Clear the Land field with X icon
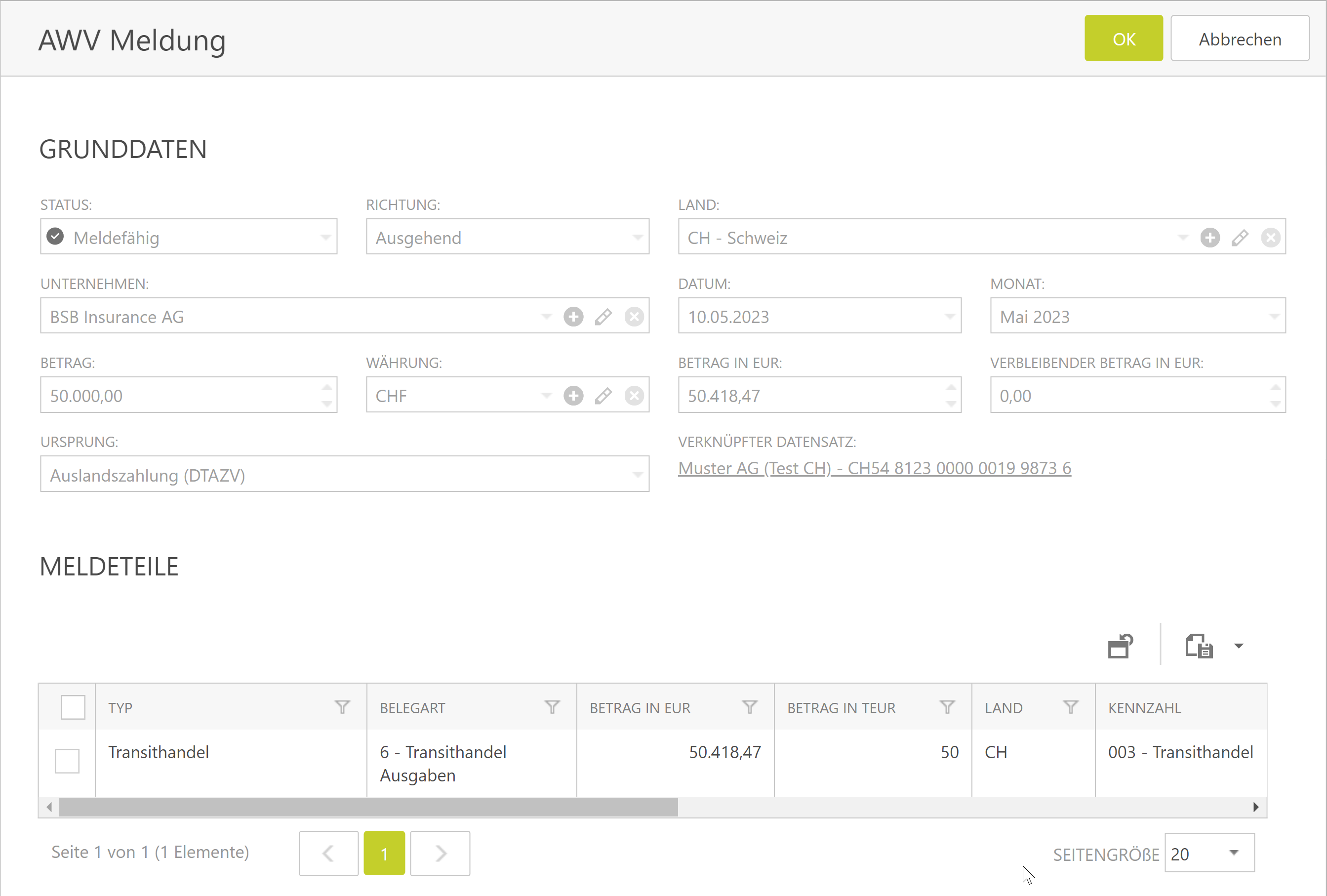 tap(1271, 238)
